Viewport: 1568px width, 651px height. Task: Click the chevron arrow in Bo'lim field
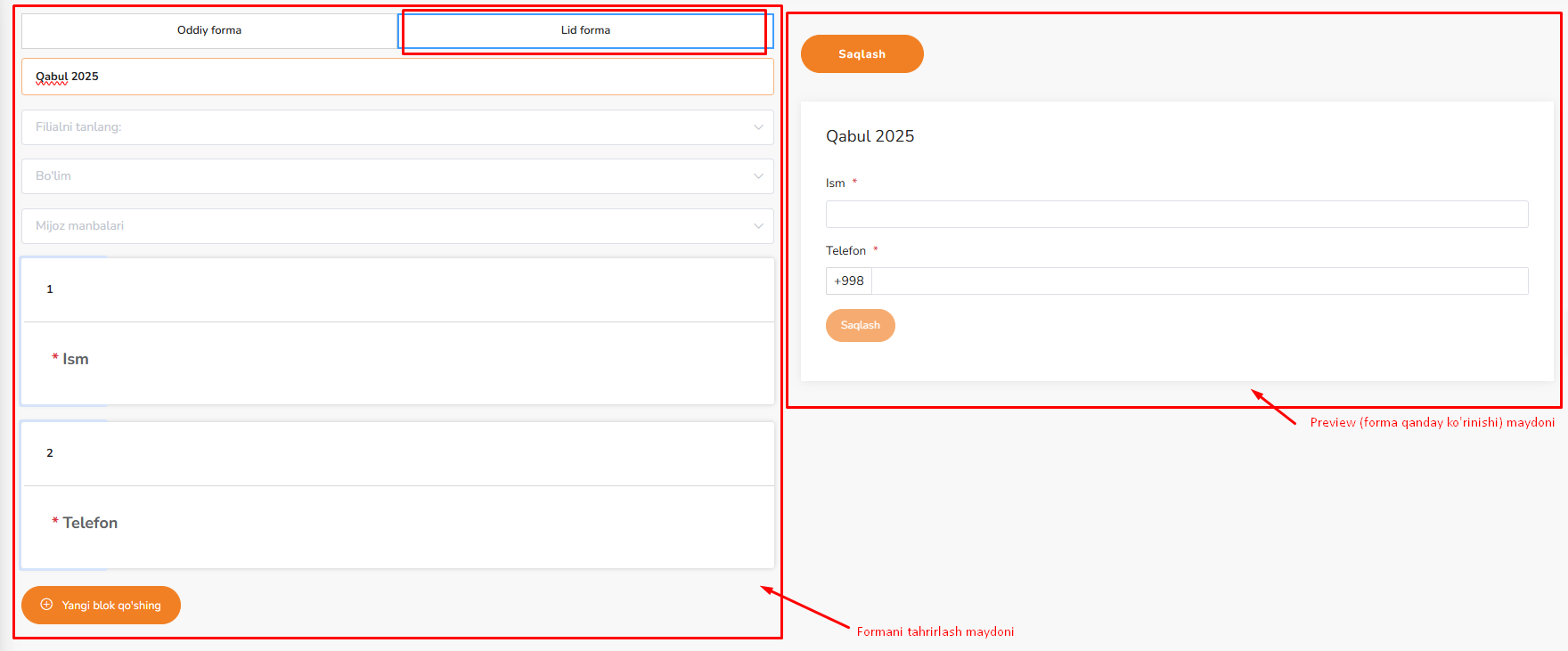(758, 176)
